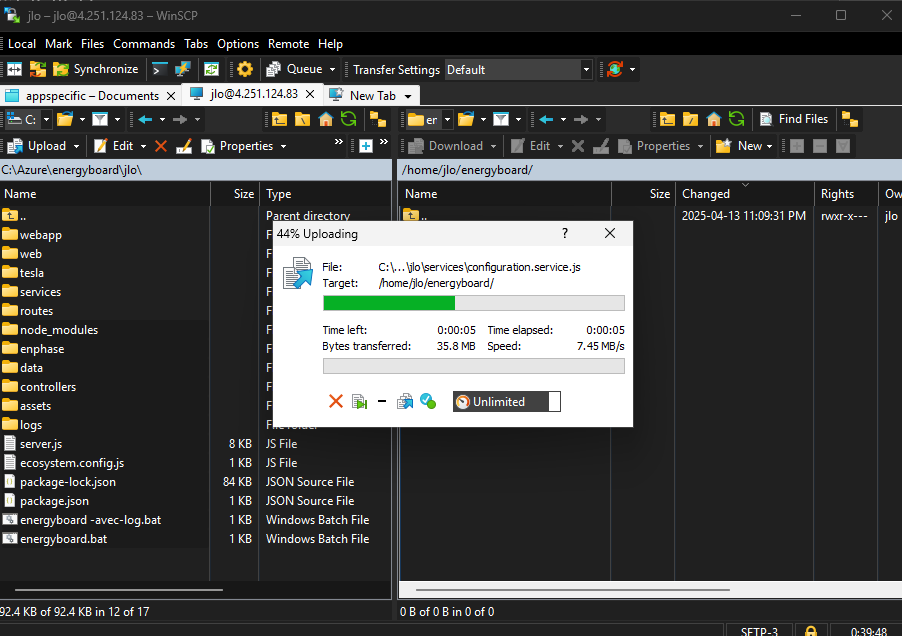902x636 pixels.
Task: Click the local Properties button
Action: coord(237,146)
